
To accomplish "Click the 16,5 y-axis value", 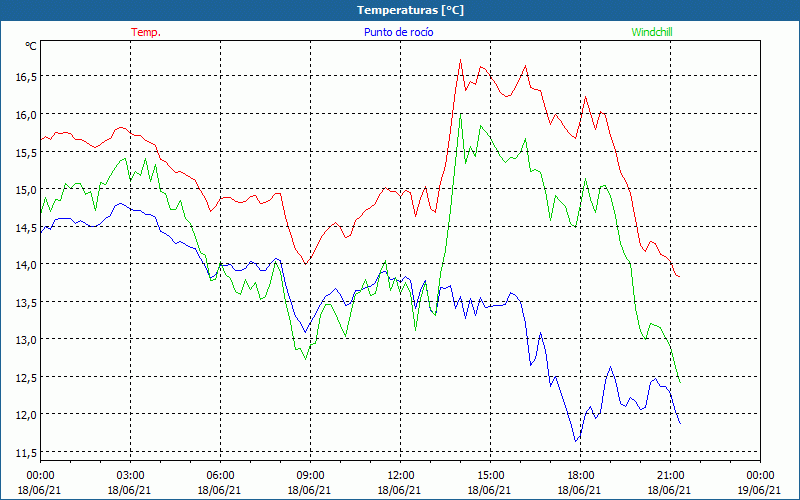I will pos(26,77).
